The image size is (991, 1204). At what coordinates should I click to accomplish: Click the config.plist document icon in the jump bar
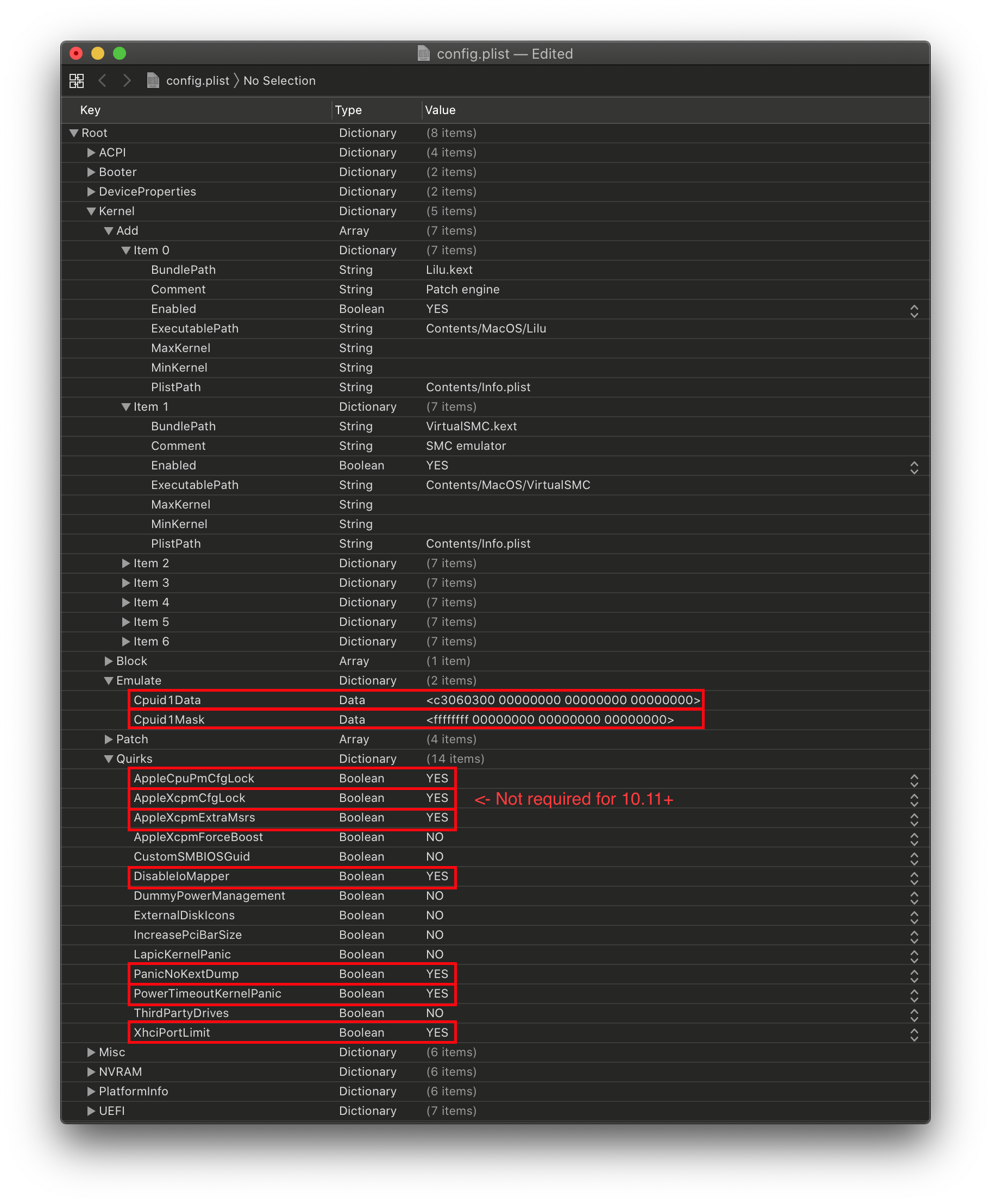153,80
